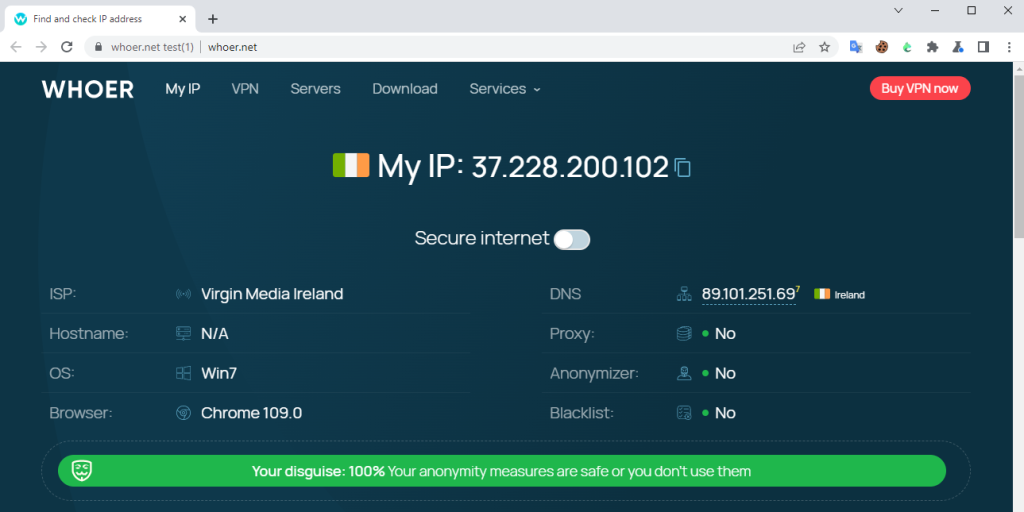This screenshot has height=512, width=1024.
Task: Enable the Secure internet switch
Action: pyautogui.click(x=571, y=240)
